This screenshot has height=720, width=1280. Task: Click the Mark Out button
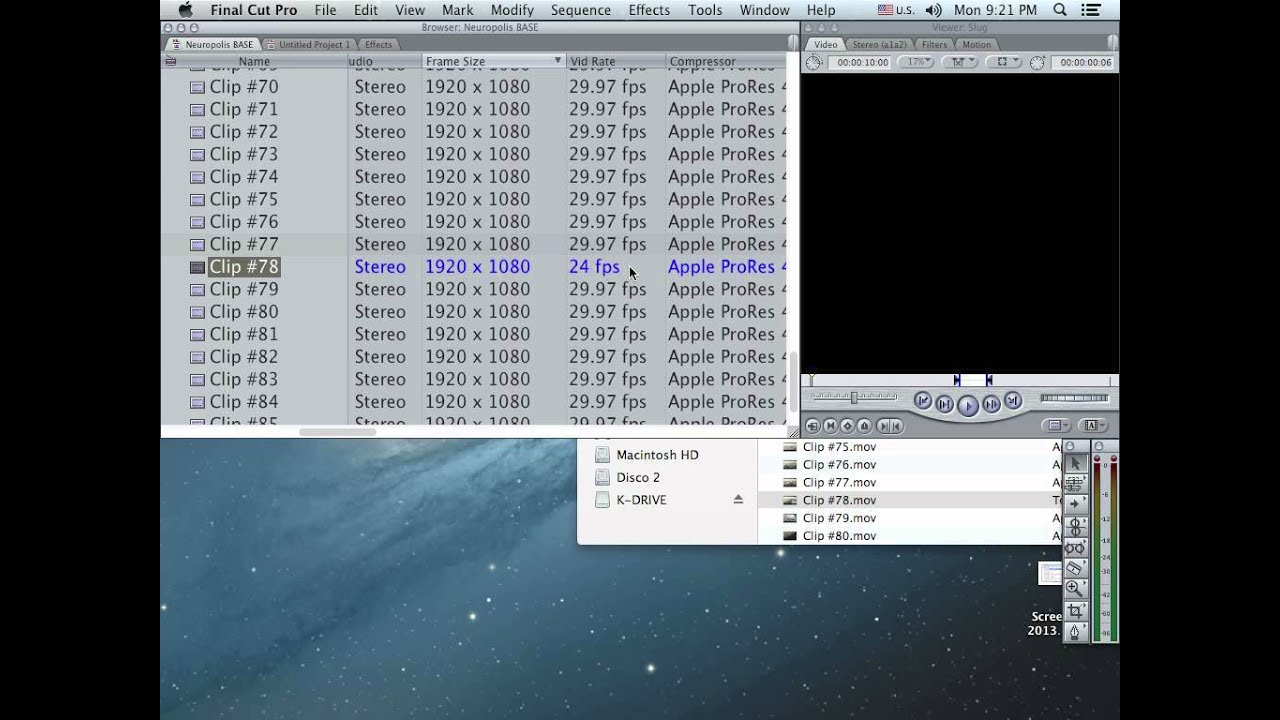896,426
